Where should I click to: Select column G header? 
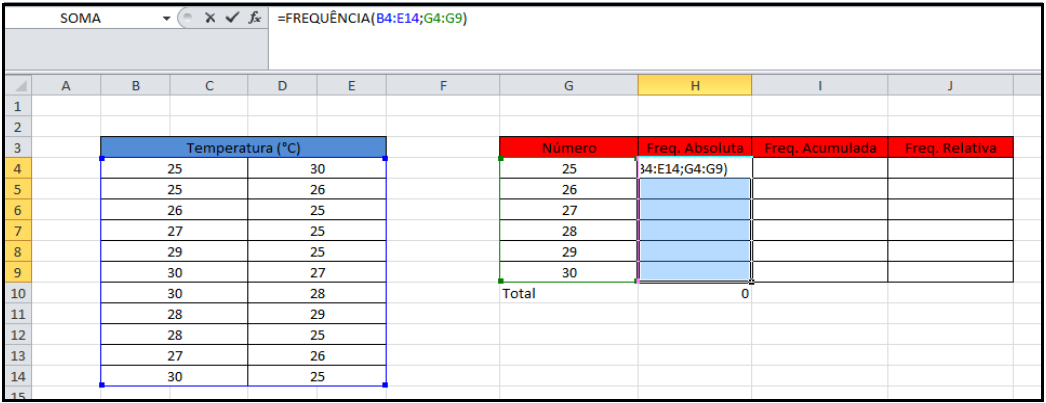coord(568,87)
